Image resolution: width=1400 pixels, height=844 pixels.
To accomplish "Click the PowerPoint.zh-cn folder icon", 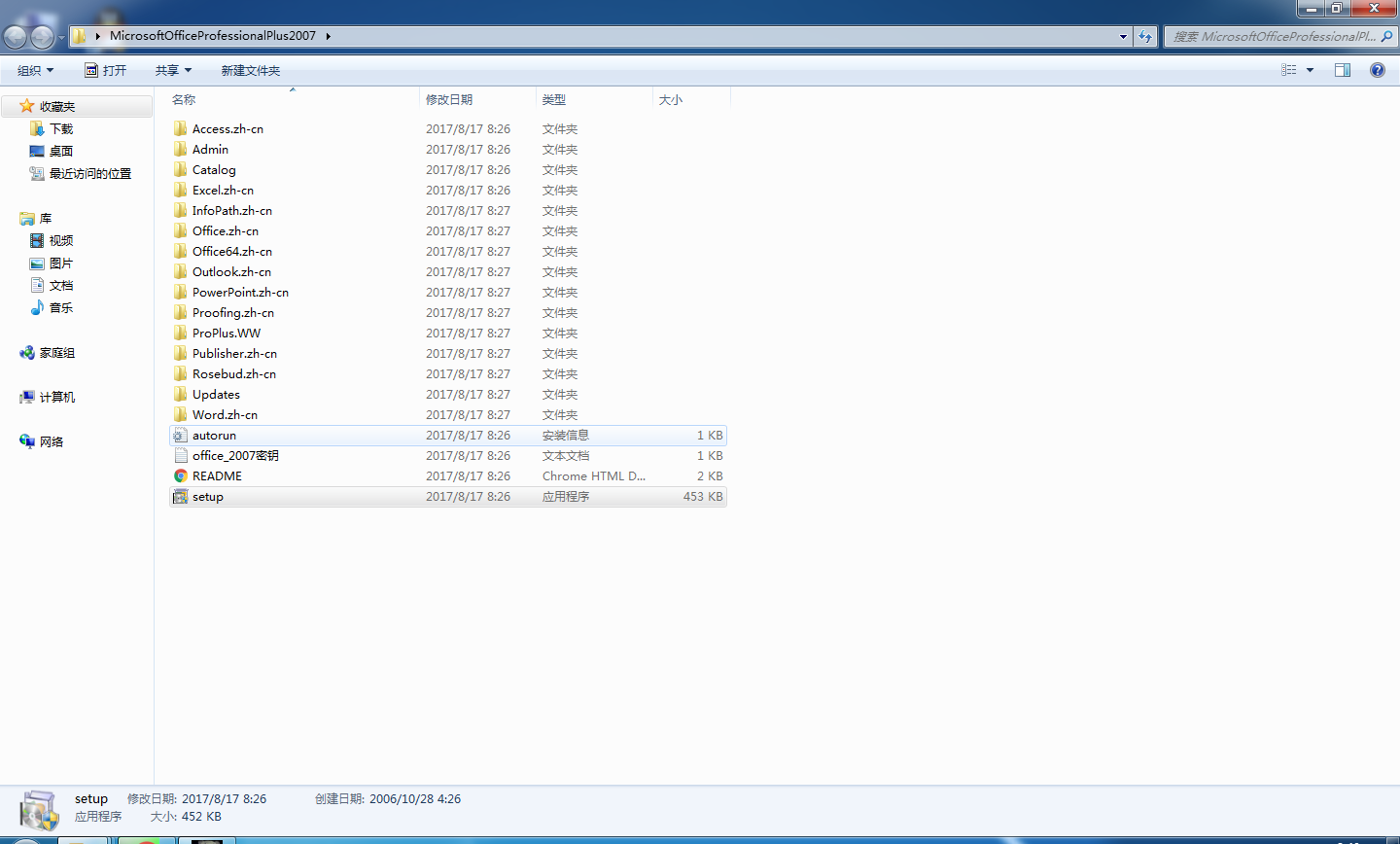I will (x=181, y=292).
